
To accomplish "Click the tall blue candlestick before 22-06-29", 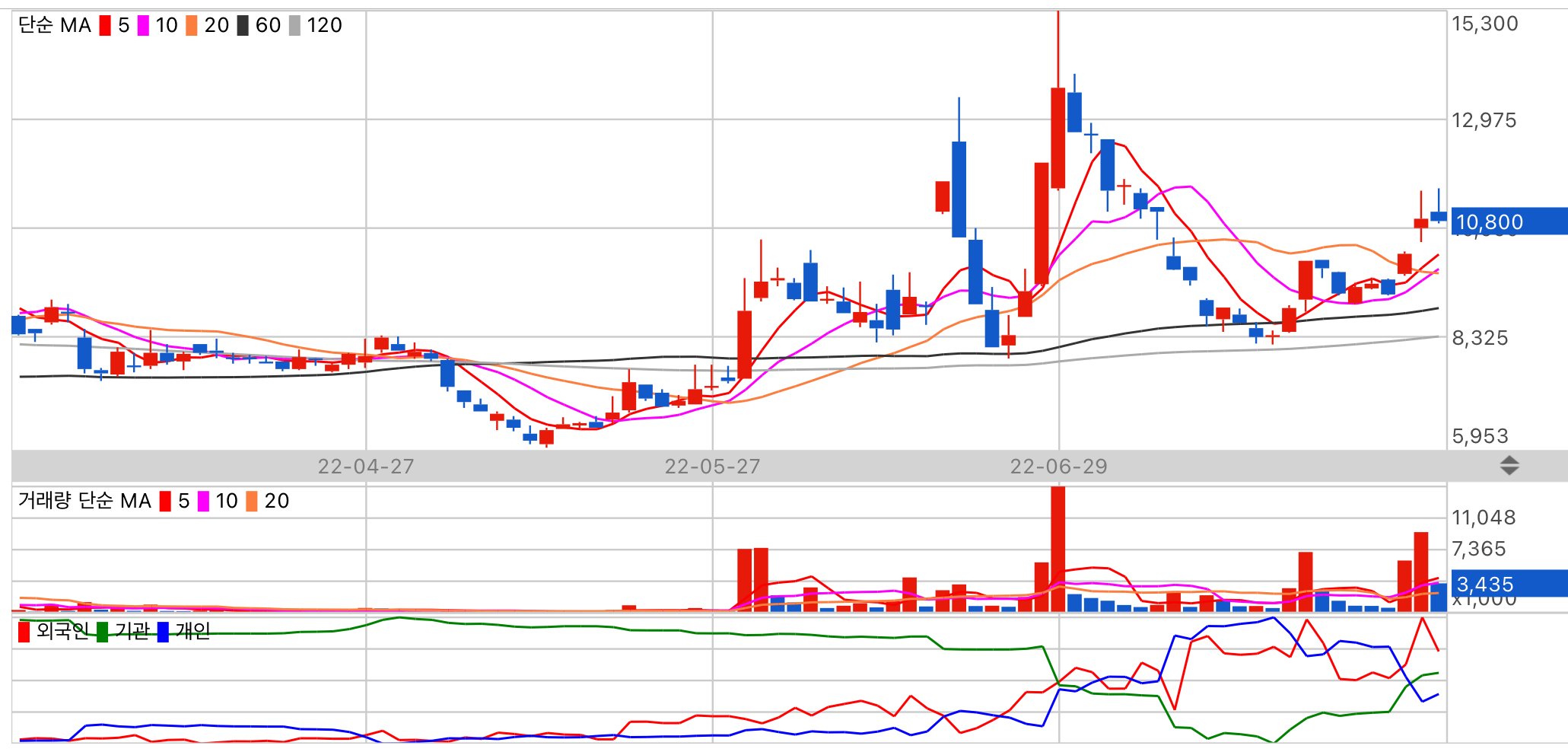I will click(x=959, y=189).
